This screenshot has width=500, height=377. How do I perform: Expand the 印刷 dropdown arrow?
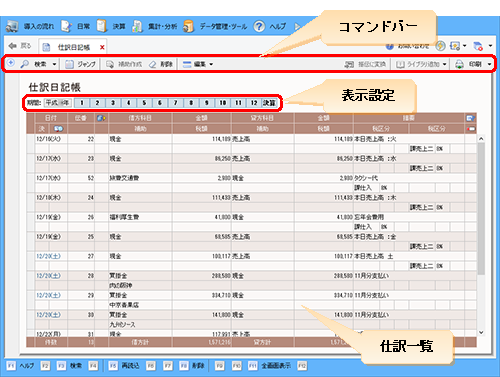pyautogui.click(x=489, y=64)
